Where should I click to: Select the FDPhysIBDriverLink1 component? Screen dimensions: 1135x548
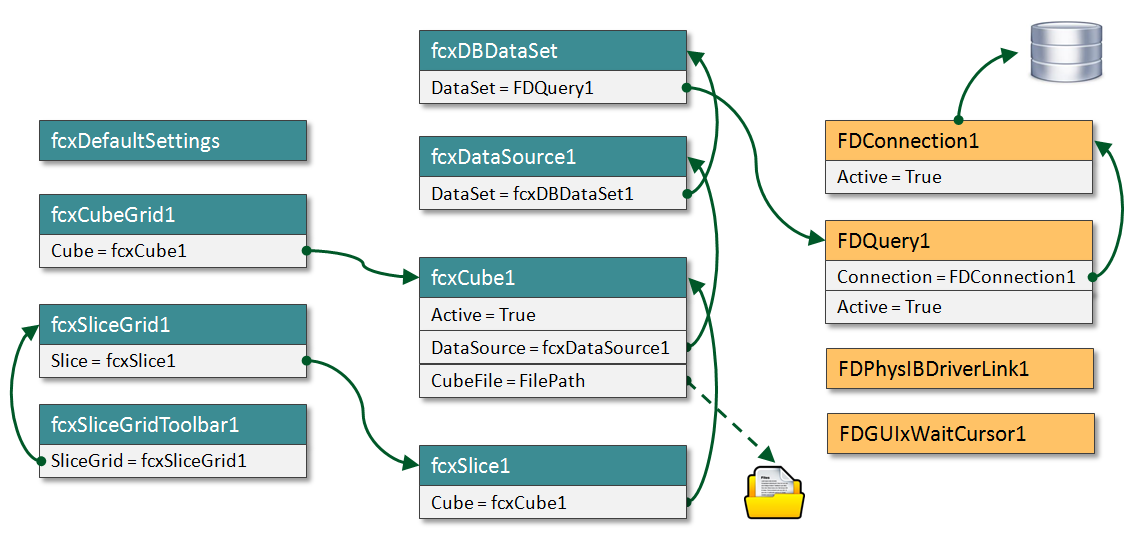click(960, 368)
